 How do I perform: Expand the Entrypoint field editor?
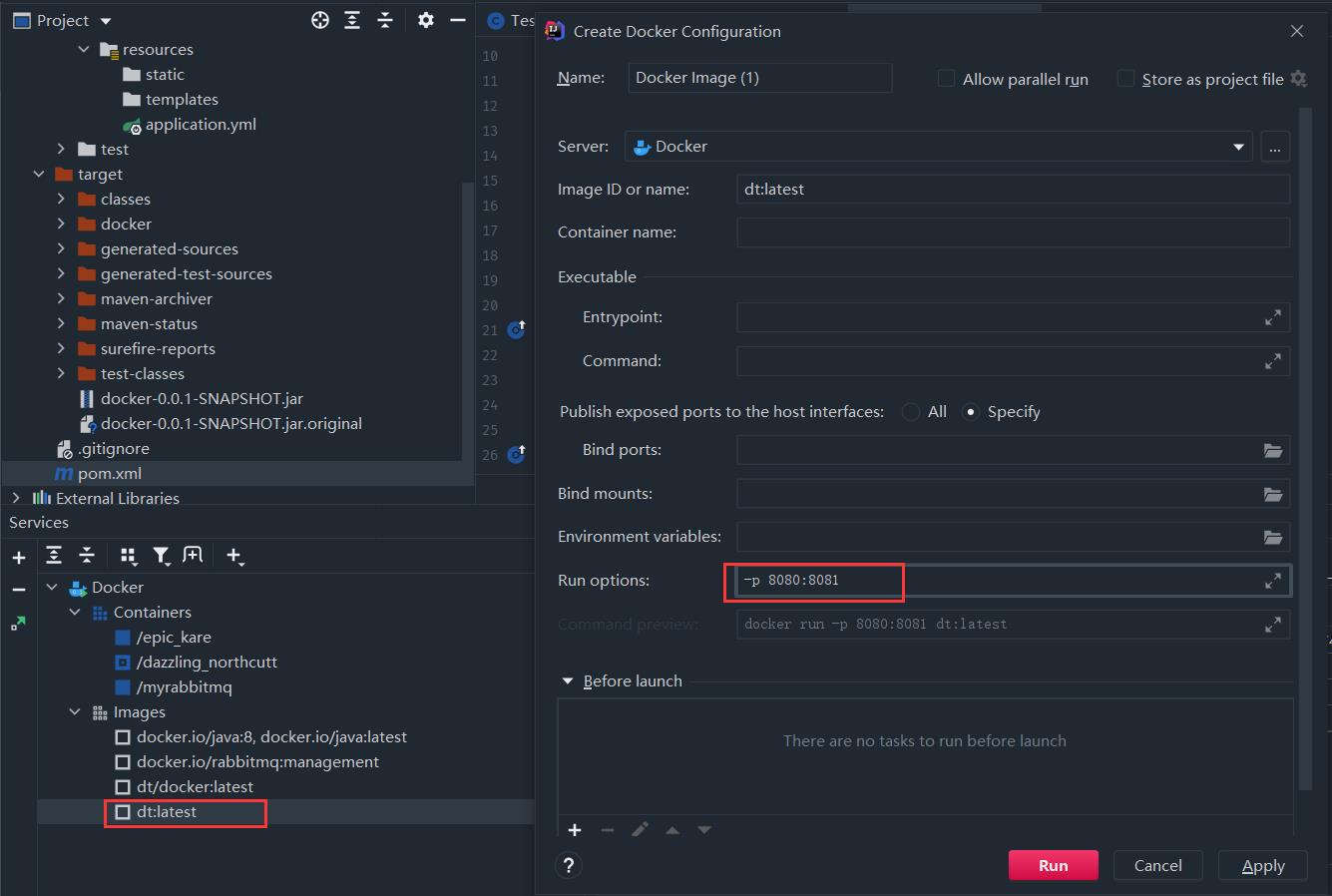click(x=1273, y=317)
